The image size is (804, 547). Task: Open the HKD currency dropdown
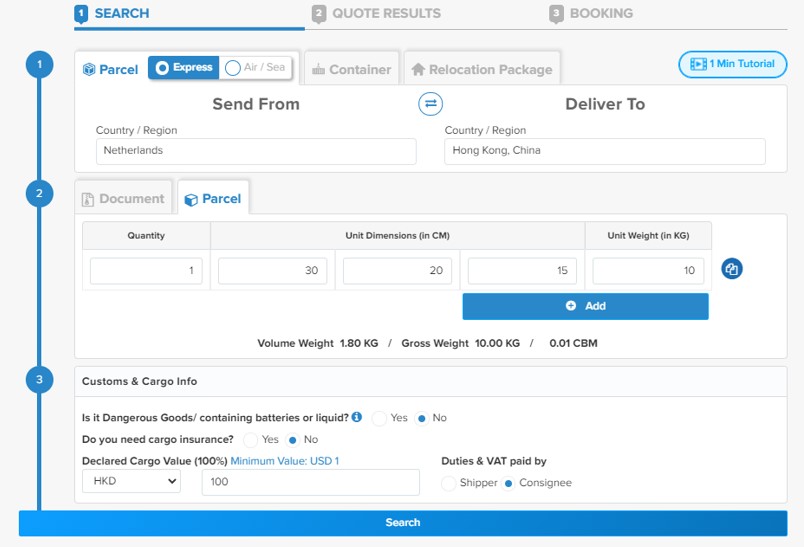coord(131,481)
